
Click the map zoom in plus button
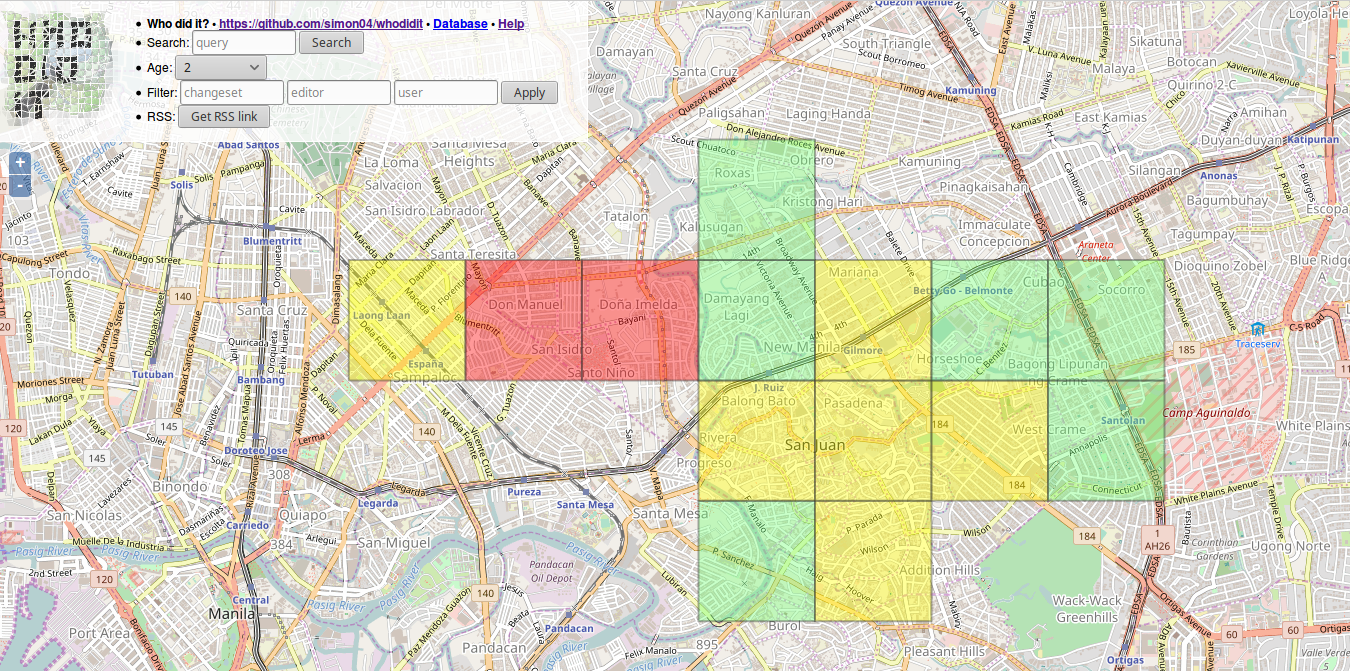20,162
